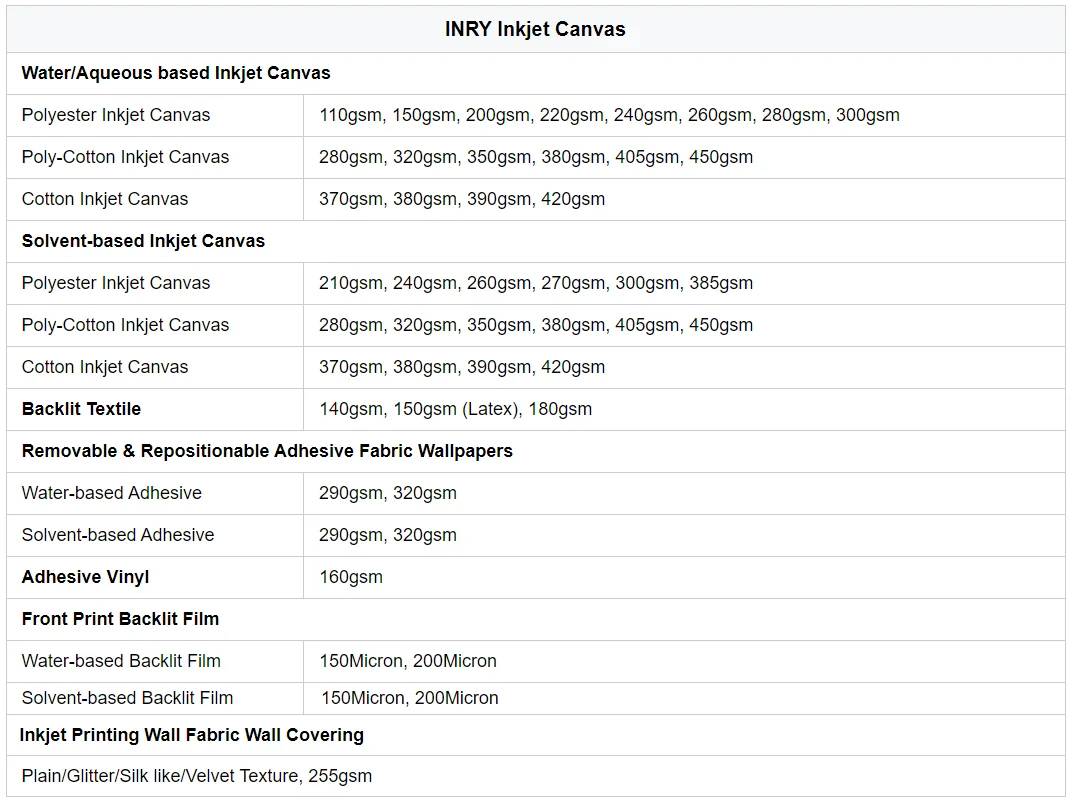Screen dimensions: 1071x802
Task: Click the INRY Inkjet Canvas table title
Action: pyautogui.click(x=535, y=30)
